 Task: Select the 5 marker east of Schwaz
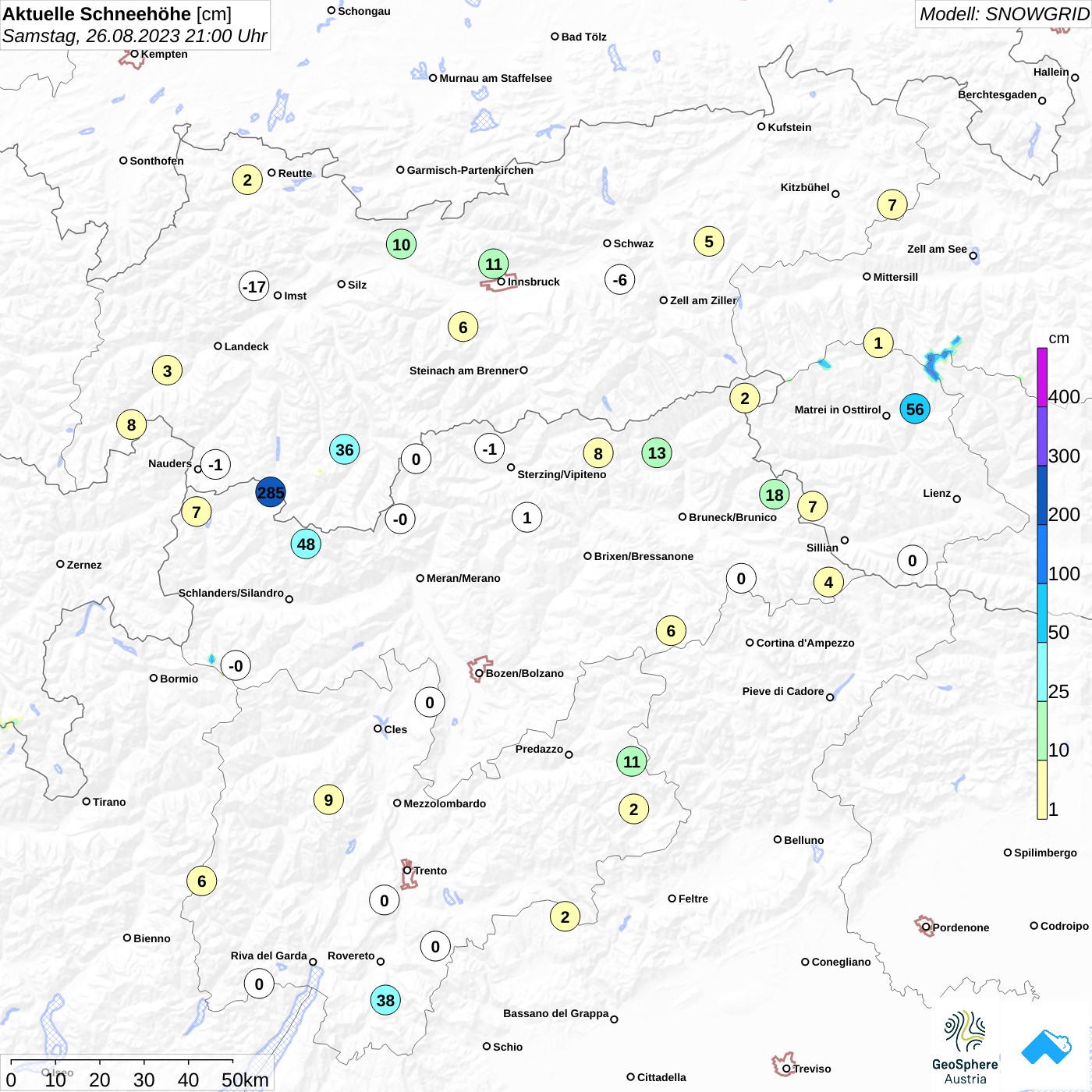coord(709,241)
